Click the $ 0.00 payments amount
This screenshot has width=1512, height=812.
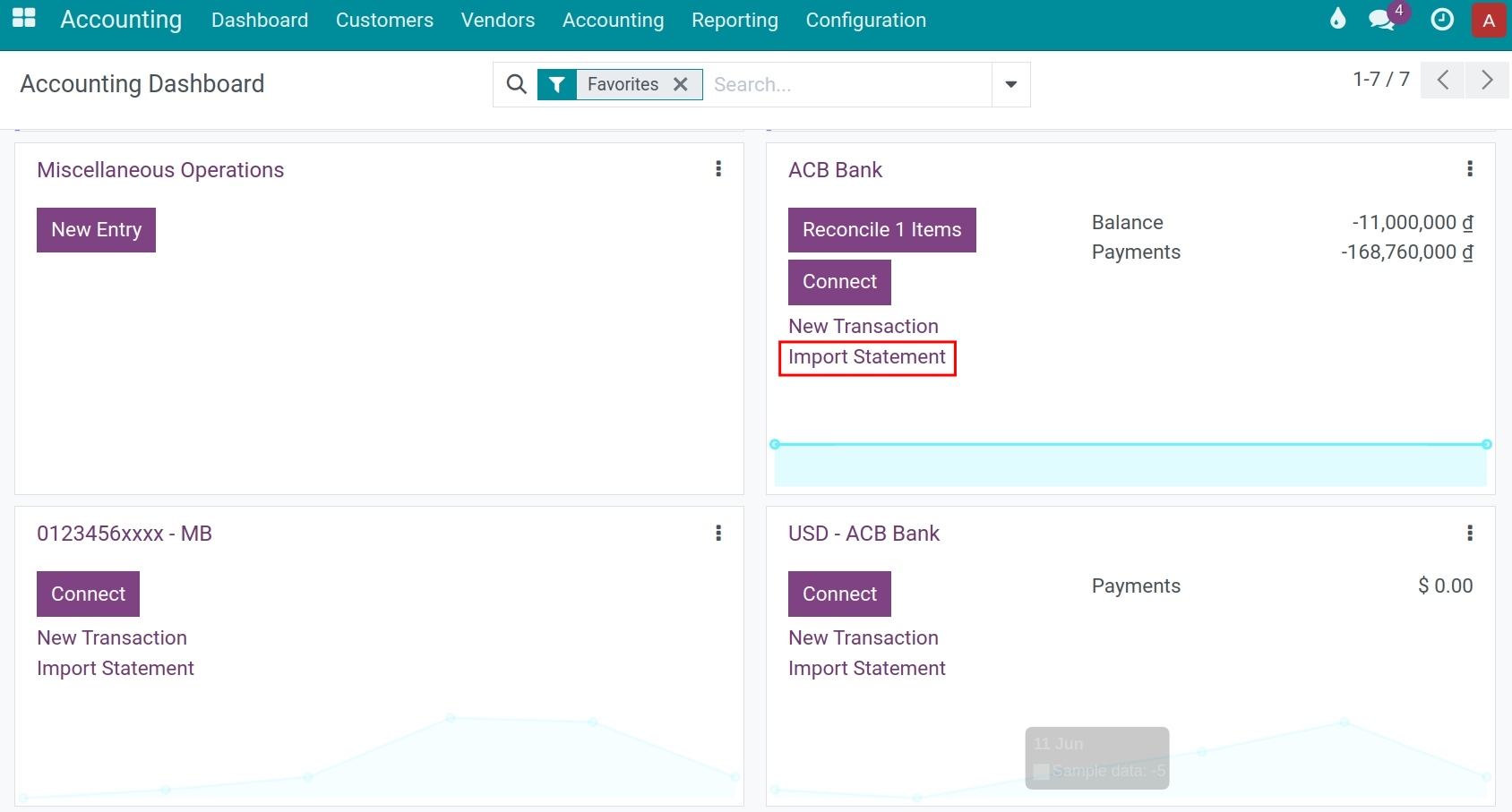(1446, 586)
